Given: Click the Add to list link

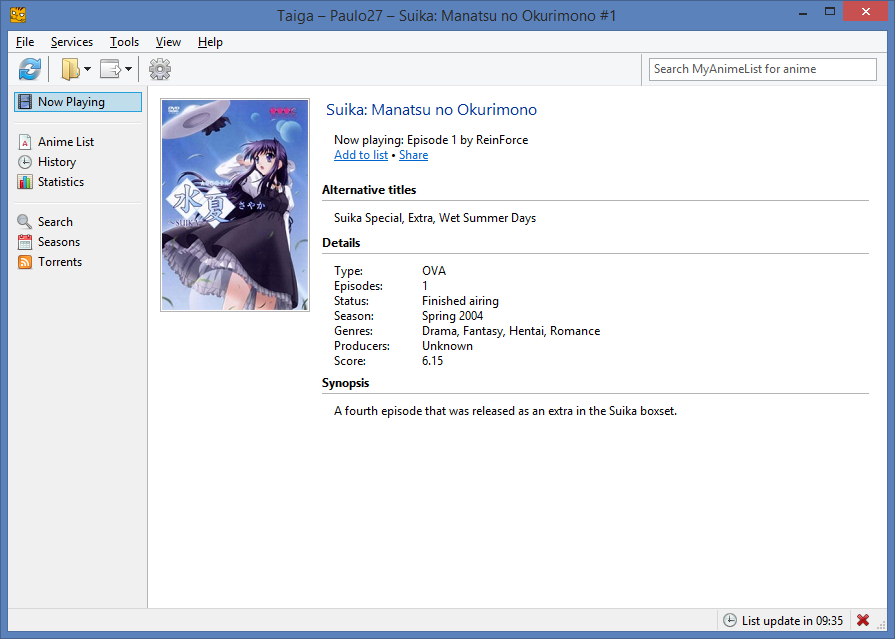Looking at the screenshot, I should 361,155.
